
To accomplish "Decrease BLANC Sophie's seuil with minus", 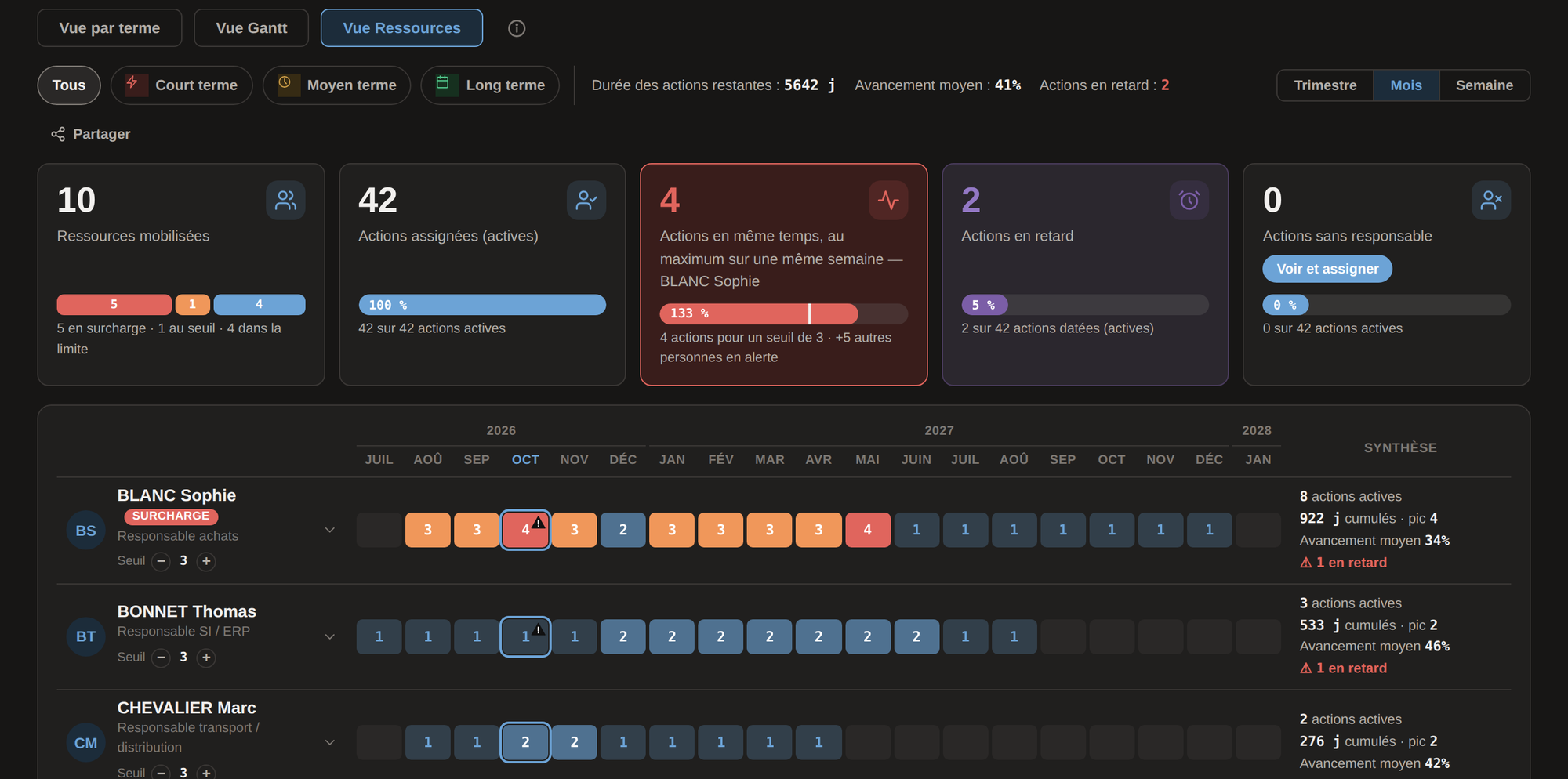I will point(161,561).
